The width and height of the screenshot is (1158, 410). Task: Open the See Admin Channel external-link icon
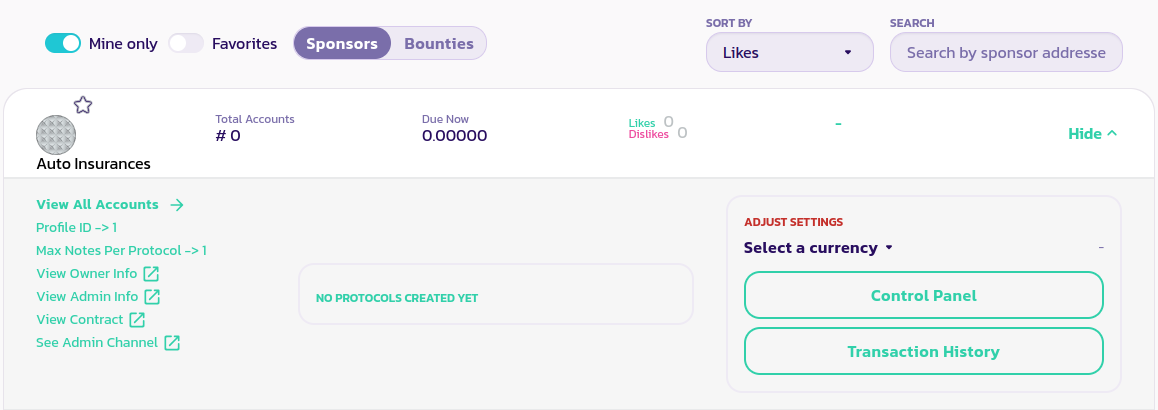[172, 343]
